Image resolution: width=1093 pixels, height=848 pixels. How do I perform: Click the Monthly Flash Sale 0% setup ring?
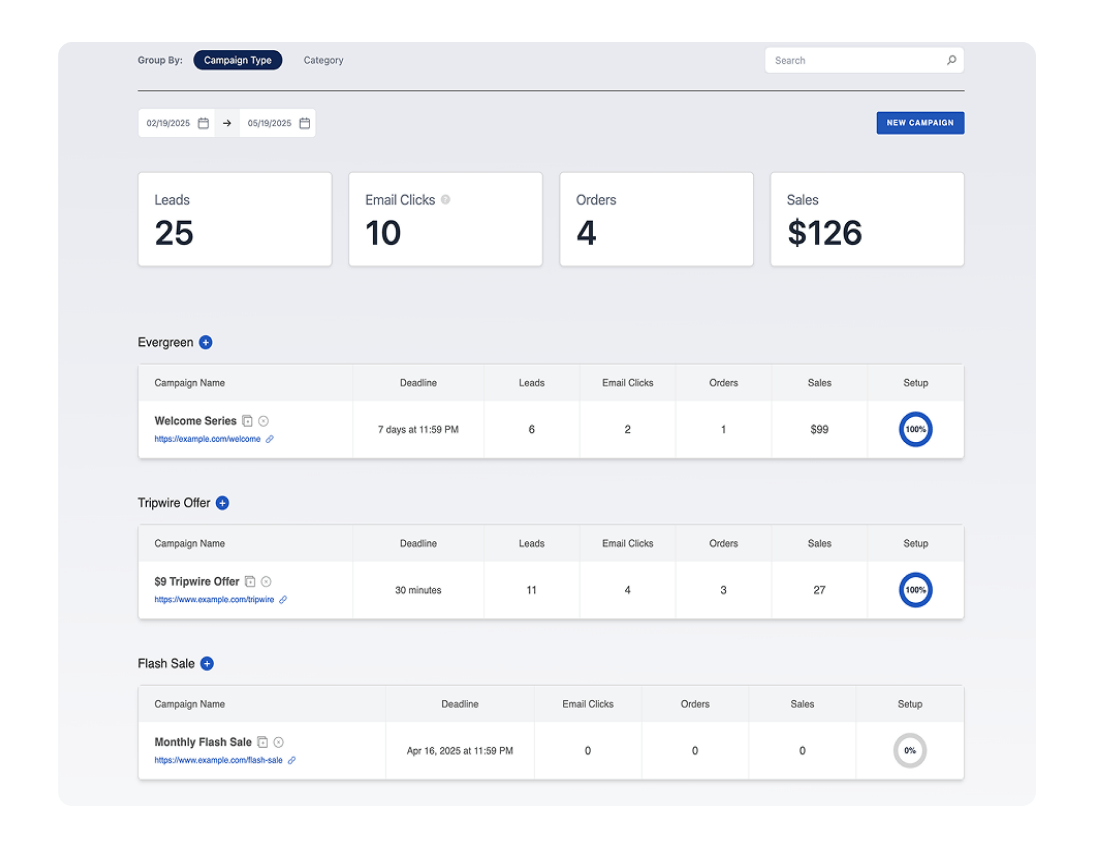[x=909, y=750]
